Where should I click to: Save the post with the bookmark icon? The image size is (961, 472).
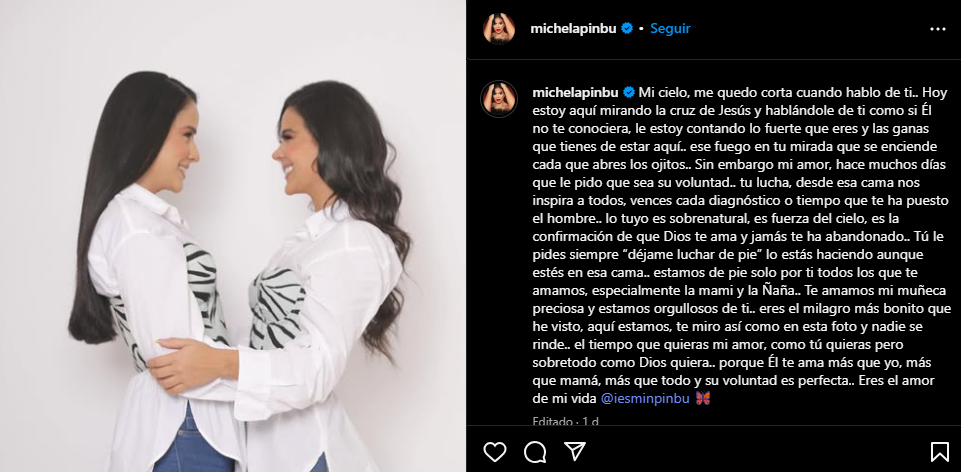tap(940, 452)
